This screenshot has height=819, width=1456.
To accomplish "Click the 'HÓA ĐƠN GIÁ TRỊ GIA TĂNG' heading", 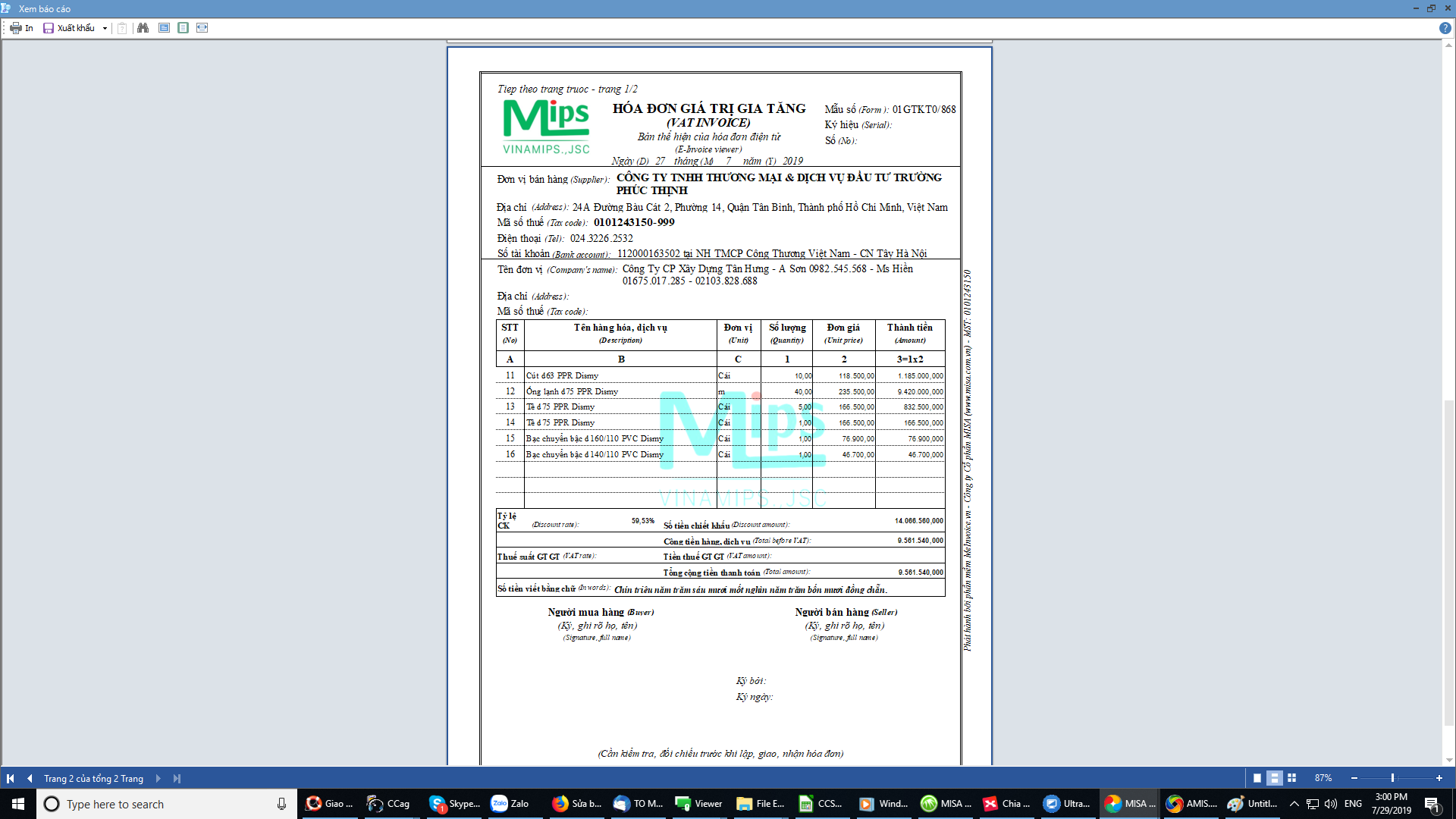I will point(709,108).
